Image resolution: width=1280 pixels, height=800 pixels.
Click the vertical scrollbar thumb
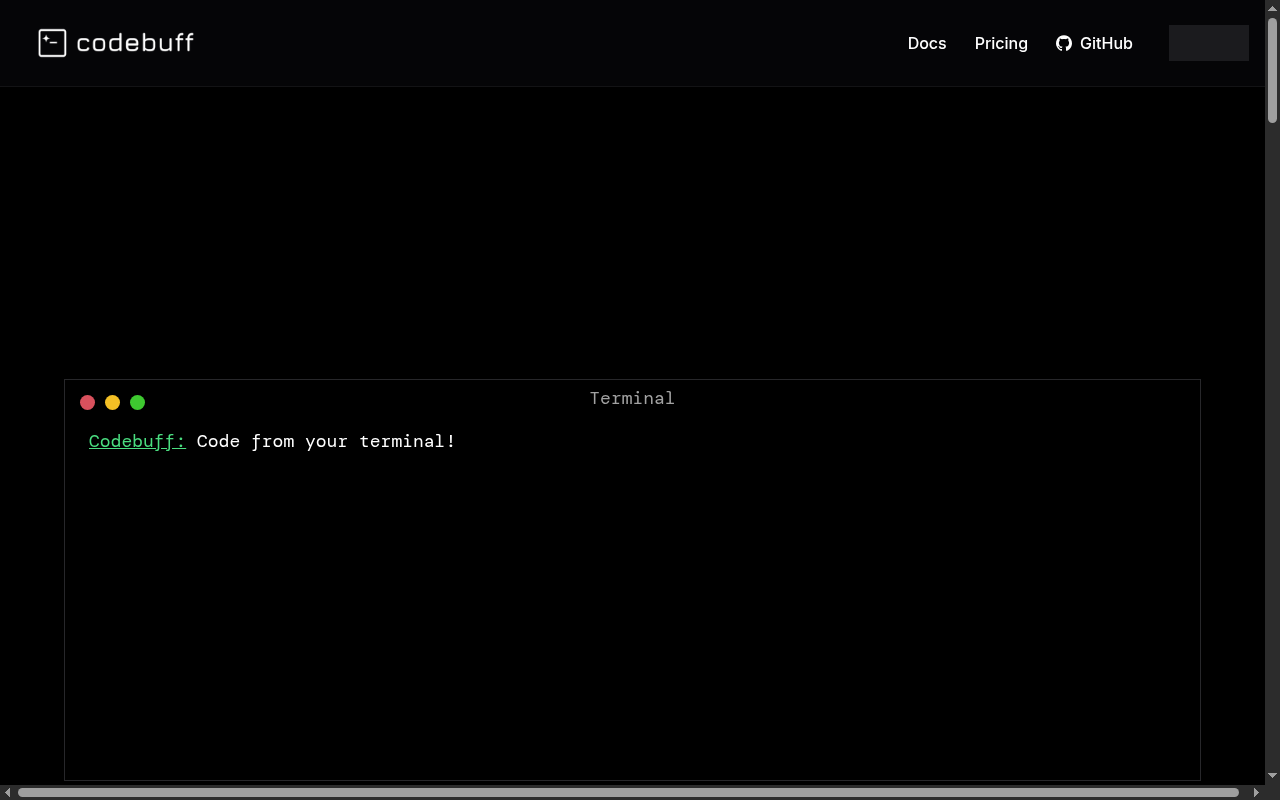(1273, 70)
